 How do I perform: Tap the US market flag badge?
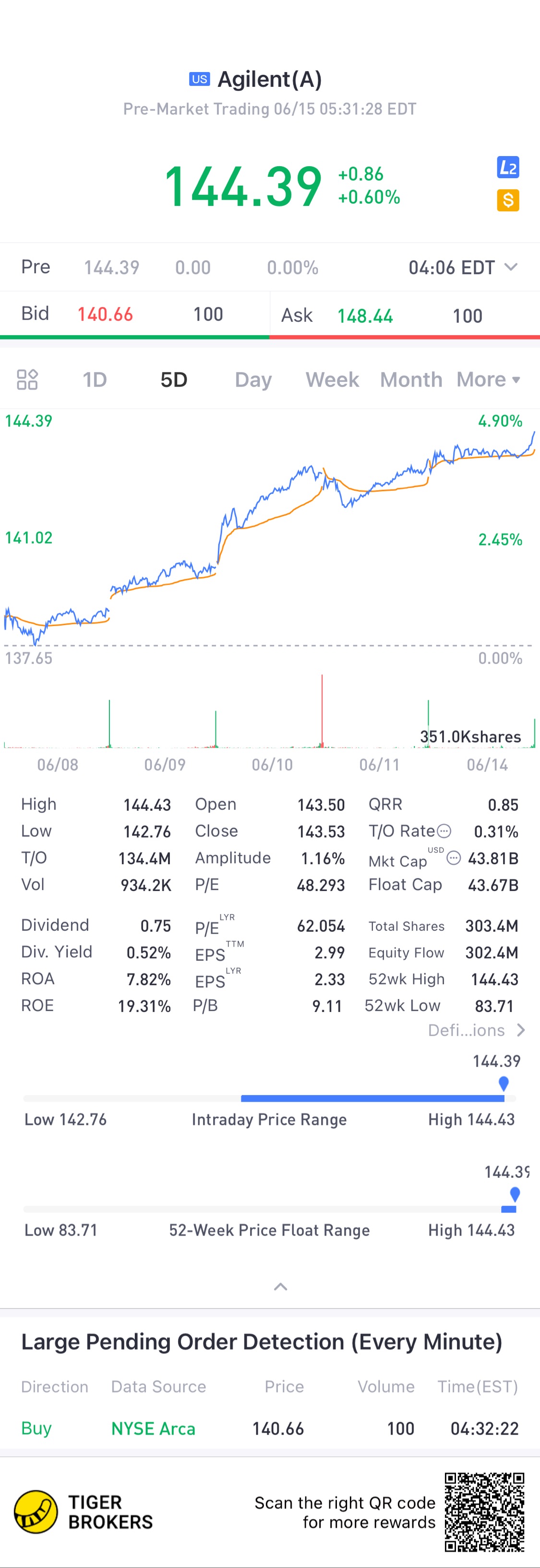click(x=200, y=79)
